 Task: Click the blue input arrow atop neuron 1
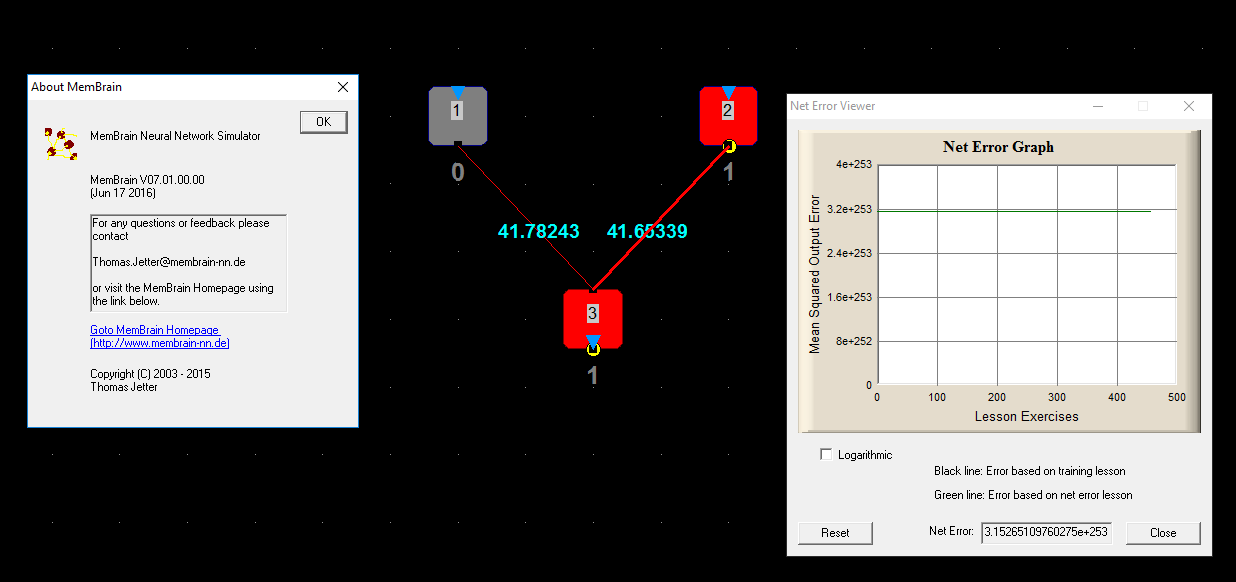(457, 92)
